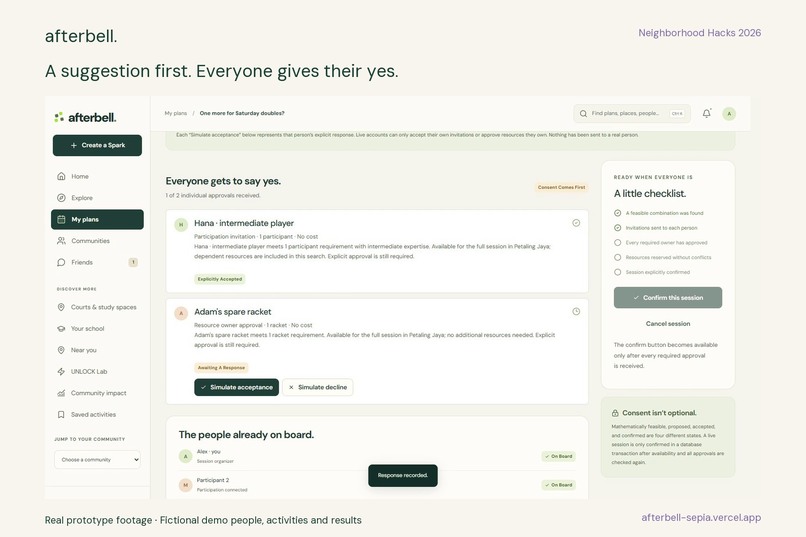
Task: Click 'The people already on board.' heading
Action: coord(246,435)
